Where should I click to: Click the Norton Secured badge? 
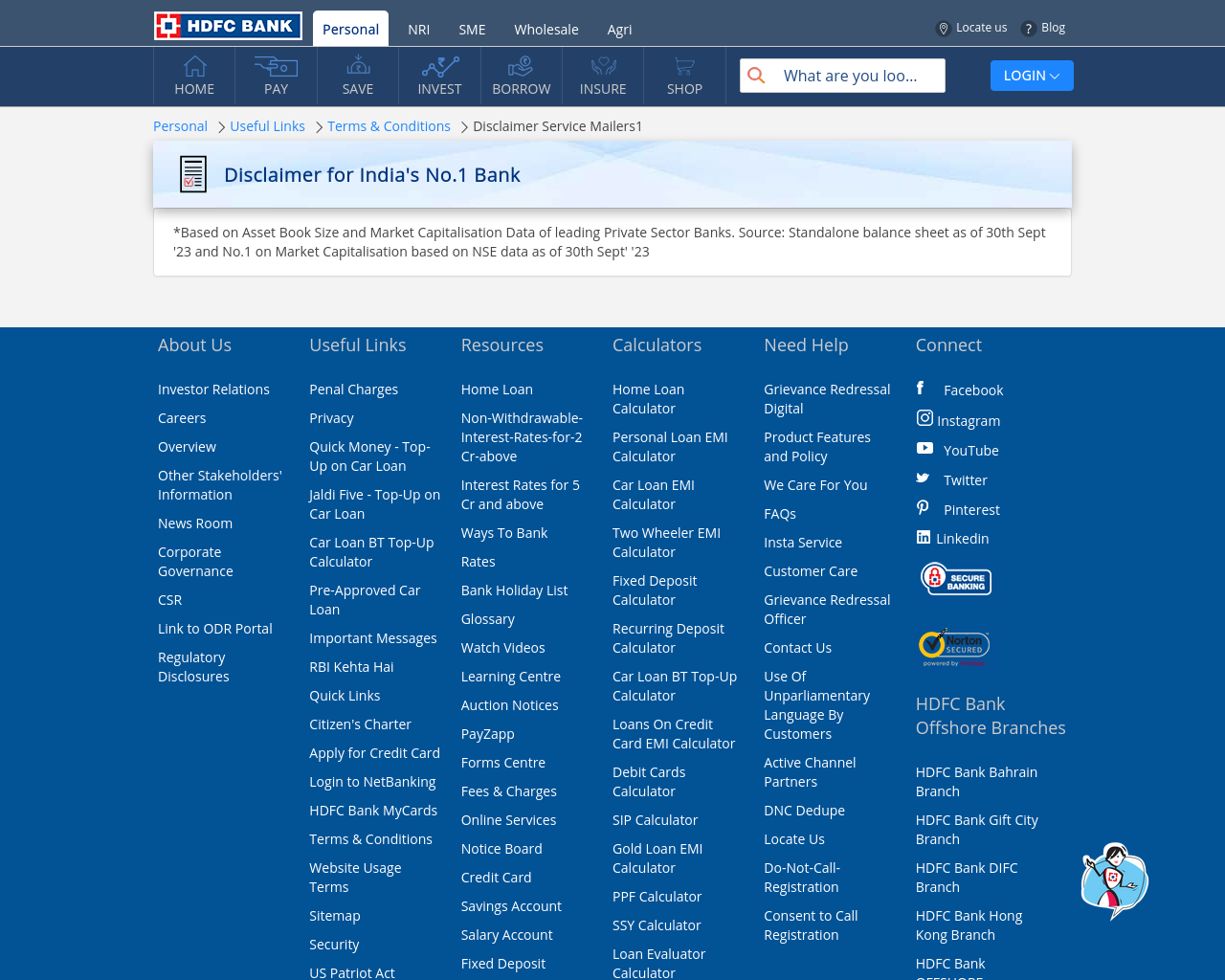953,647
